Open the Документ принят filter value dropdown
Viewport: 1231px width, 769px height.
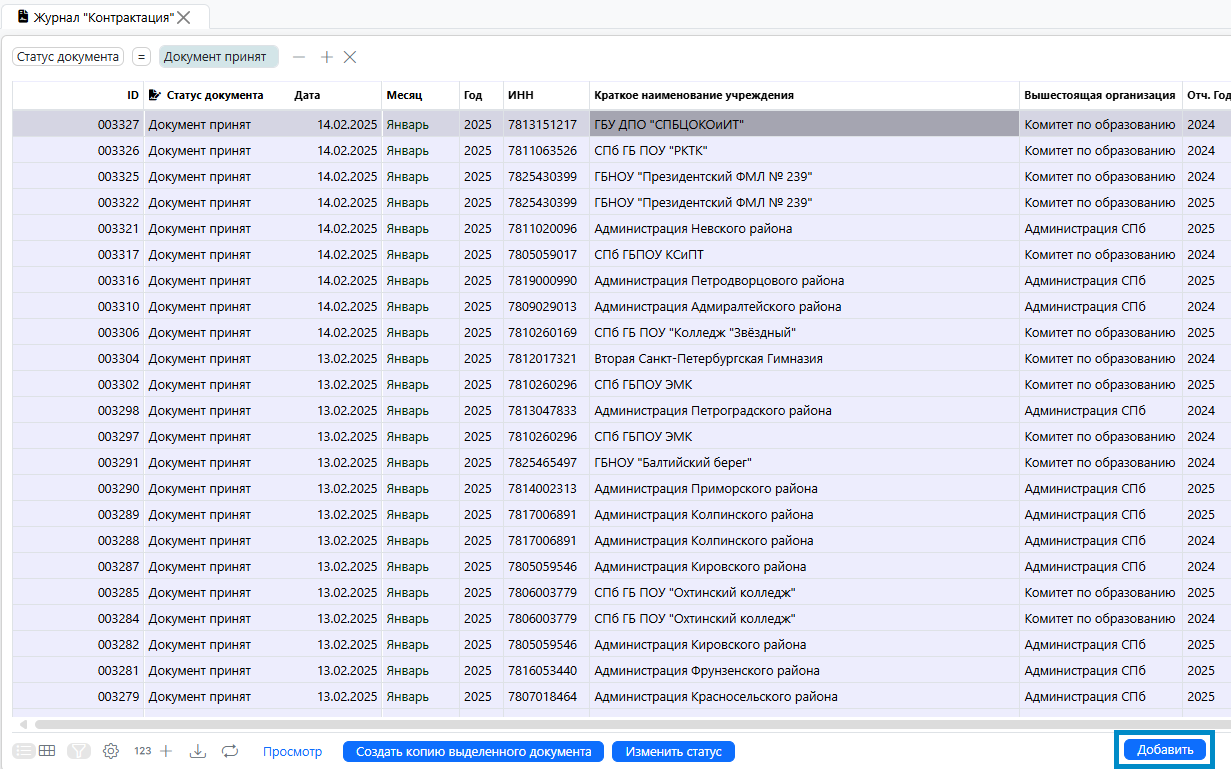click(218, 57)
